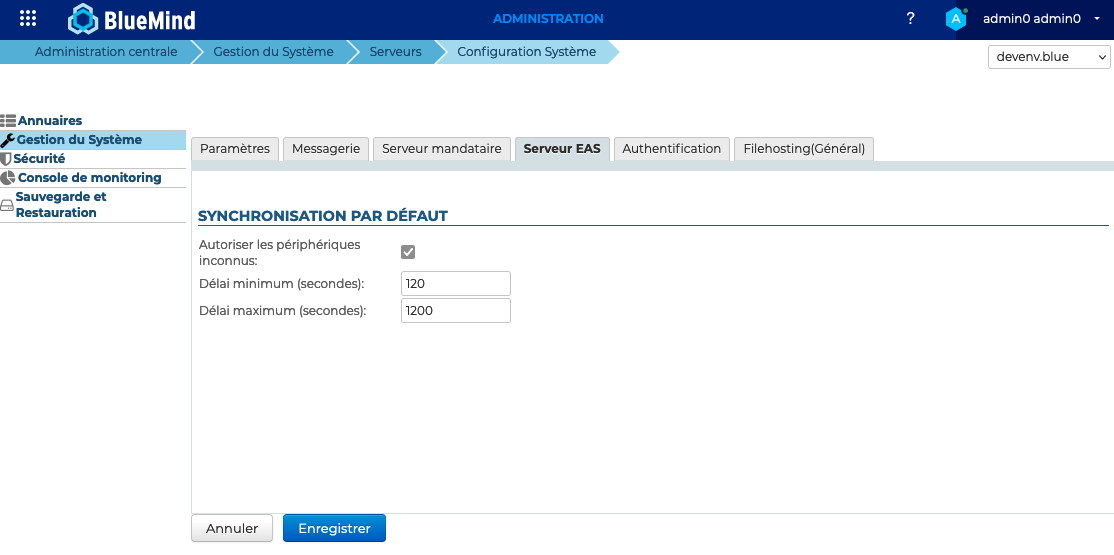Open the applications grid menu icon

pyautogui.click(x=28, y=18)
